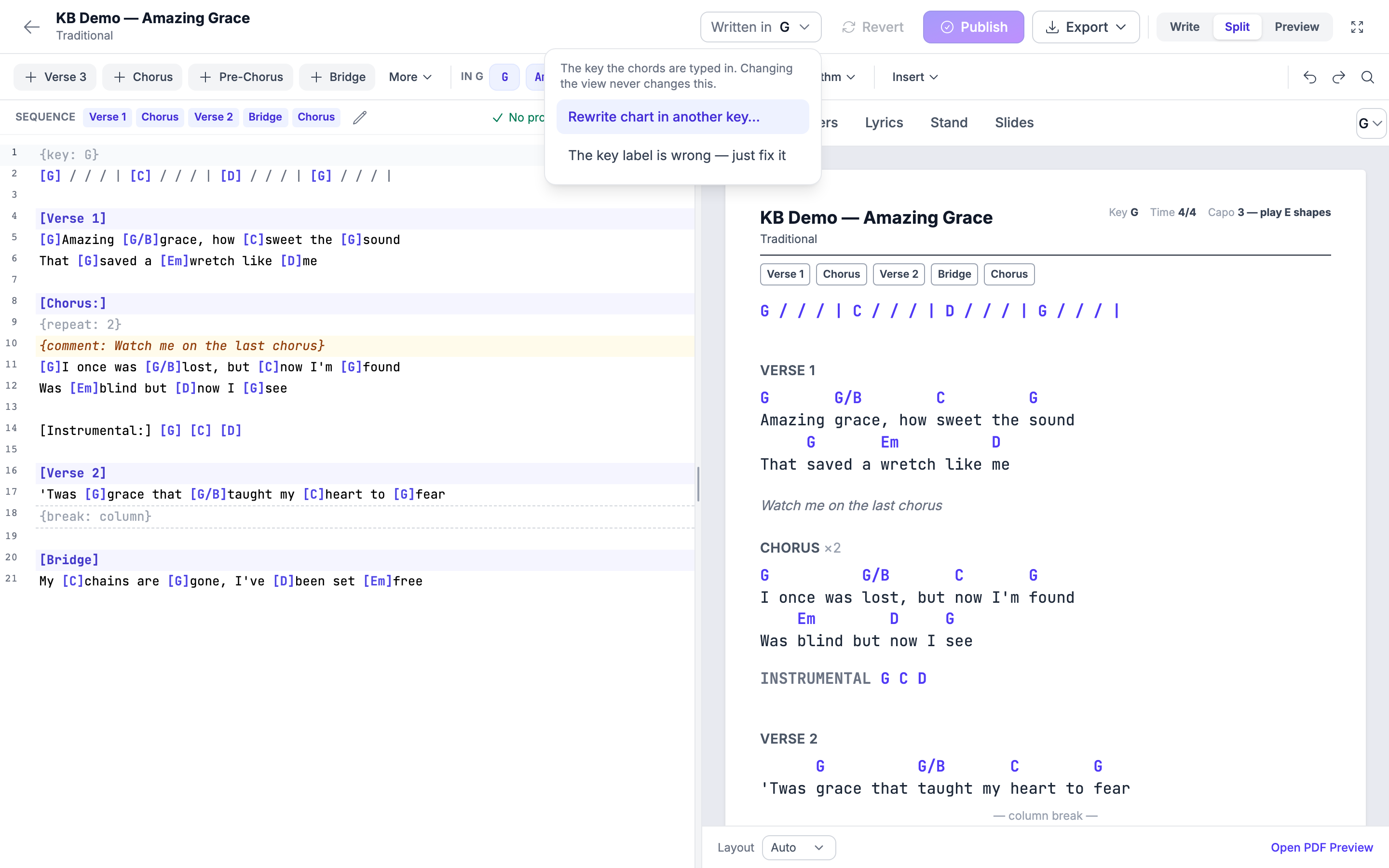This screenshot has height=868, width=1389.
Task: Go back using the left arrow icon
Action: pyautogui.click(x=31, y=27)
